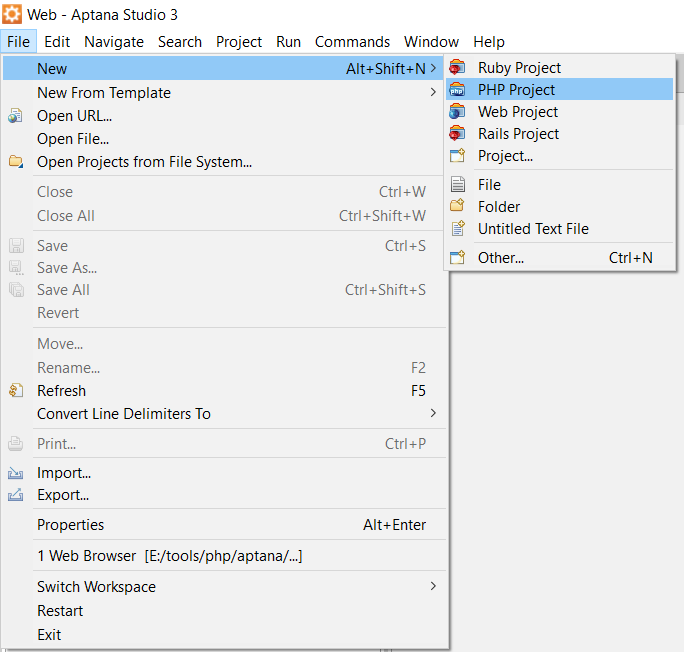Click the new File document icon

[458, 184]
